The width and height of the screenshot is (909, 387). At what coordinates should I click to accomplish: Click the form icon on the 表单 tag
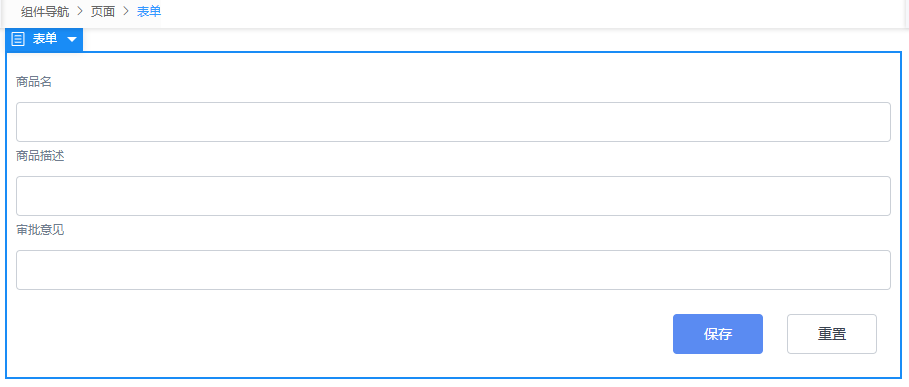tap(18, 39)
